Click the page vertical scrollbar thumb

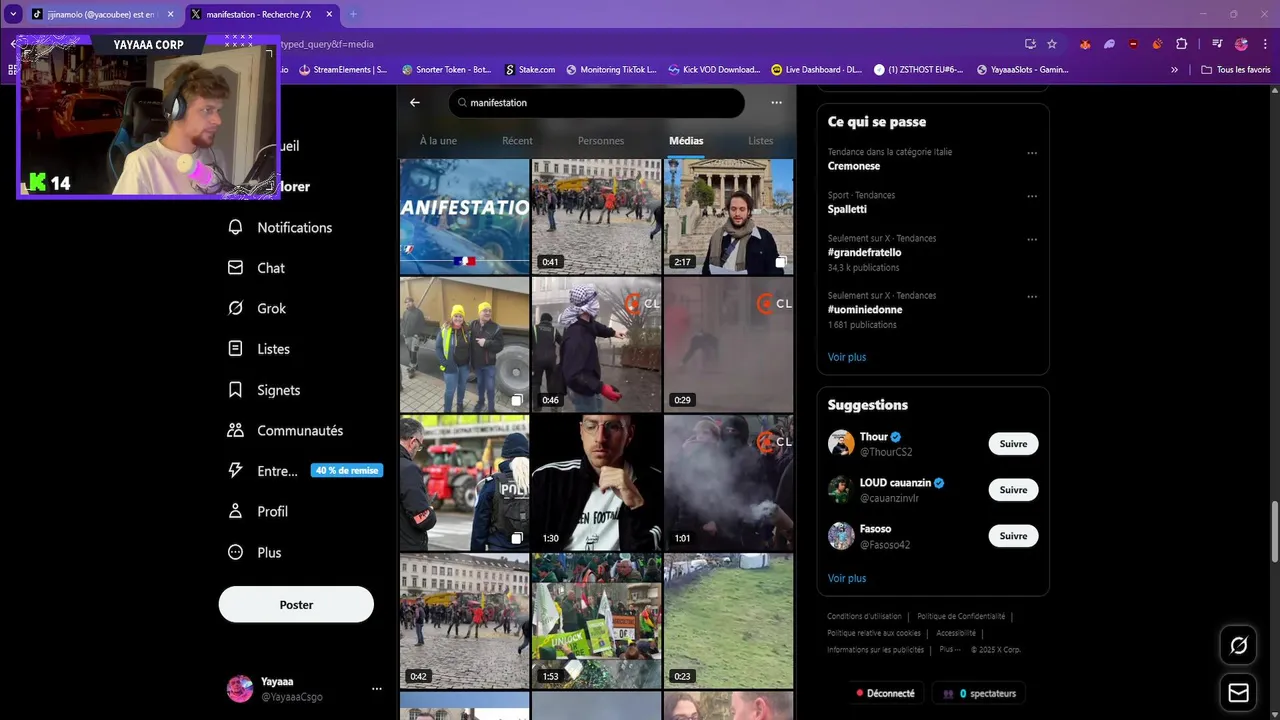tap(1274, 530)
